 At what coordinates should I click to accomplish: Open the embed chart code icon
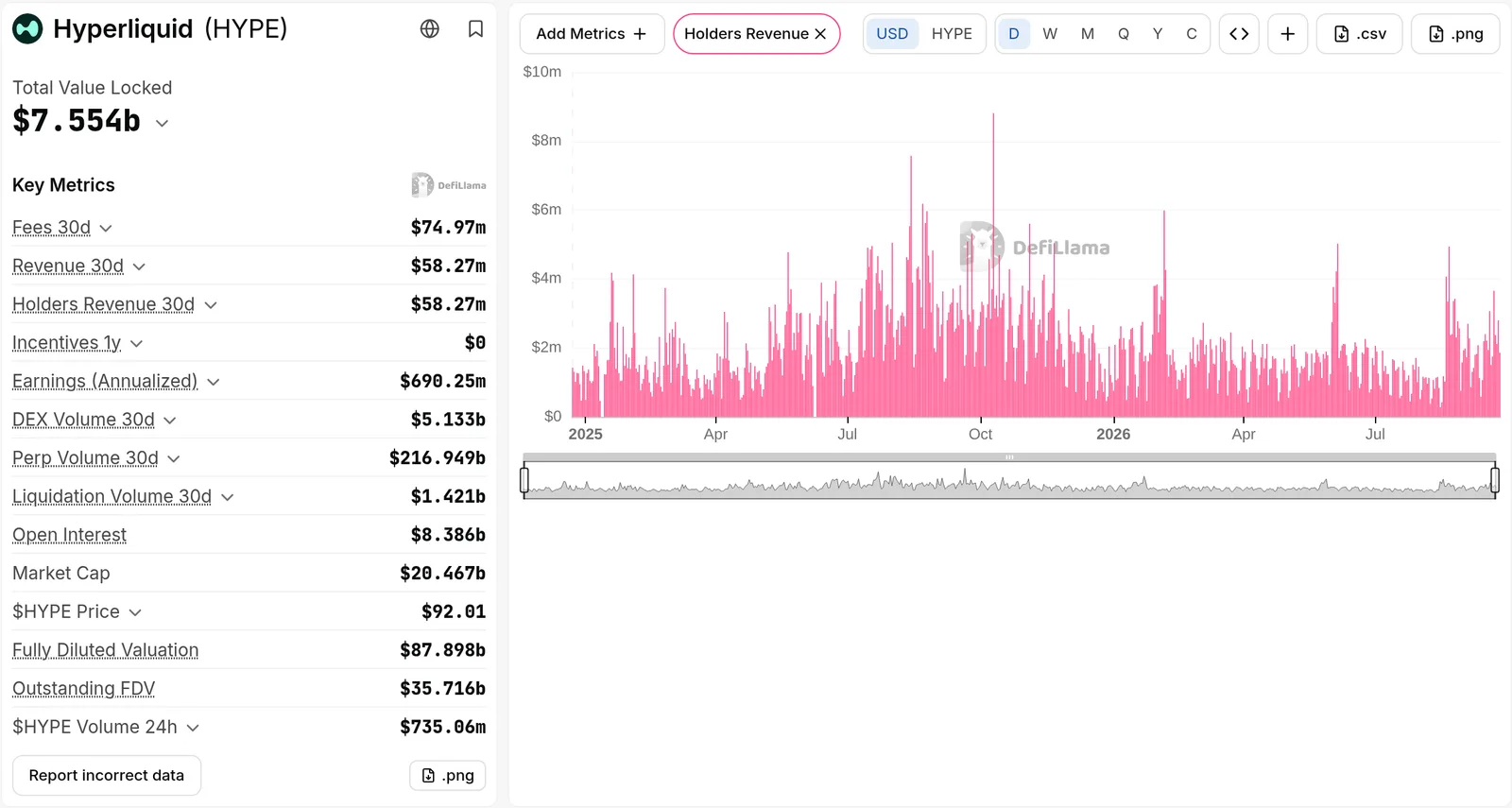click(1239, 34)
